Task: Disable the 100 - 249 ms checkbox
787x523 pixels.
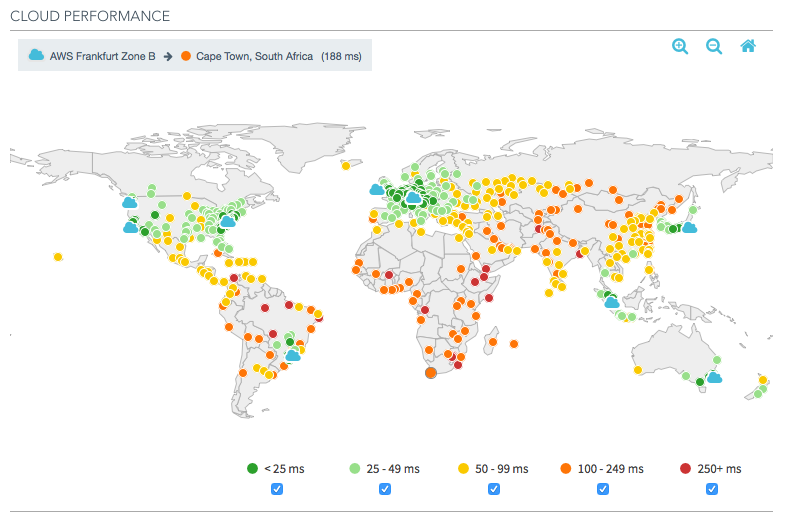Action: tap(603, 489)
